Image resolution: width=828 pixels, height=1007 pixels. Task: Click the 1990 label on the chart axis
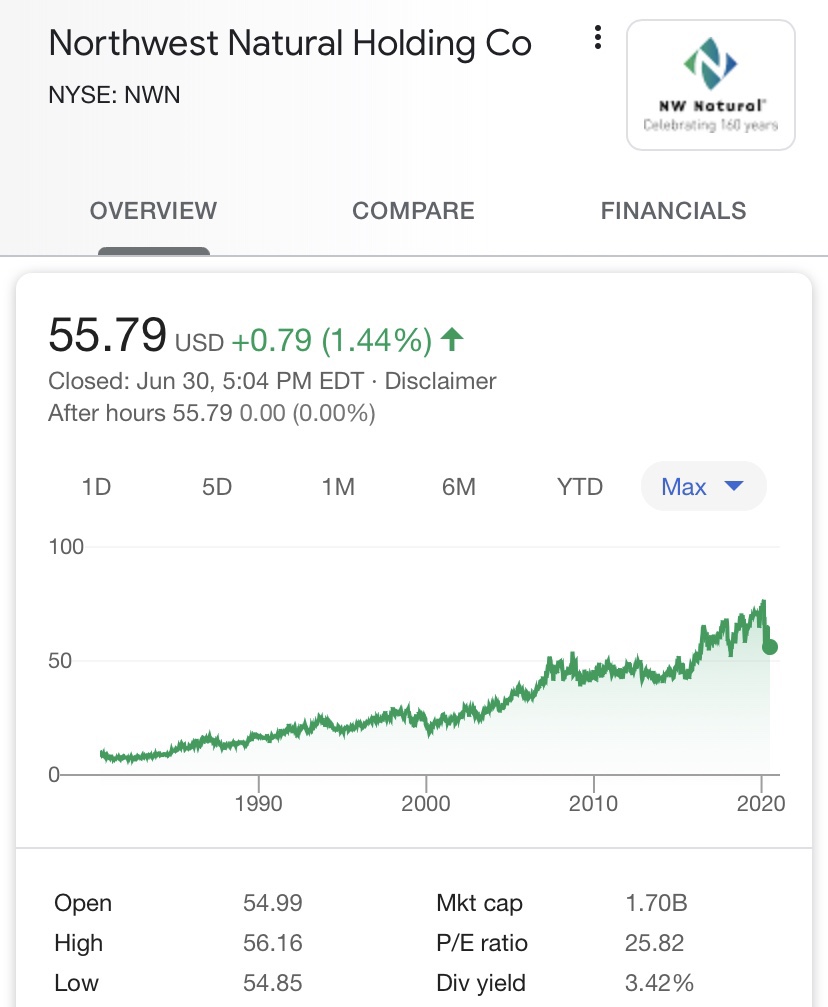(x=258, y=803)
